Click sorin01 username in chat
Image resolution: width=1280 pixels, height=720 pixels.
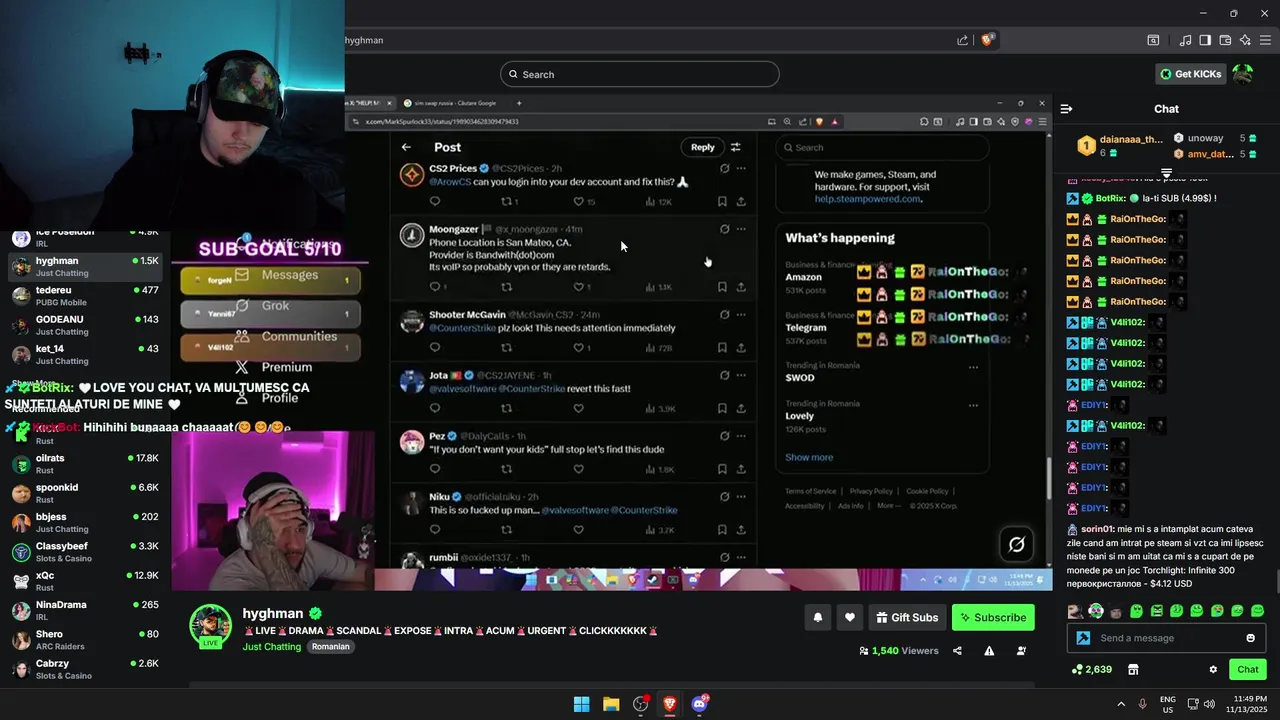(x=1096, y=529)
